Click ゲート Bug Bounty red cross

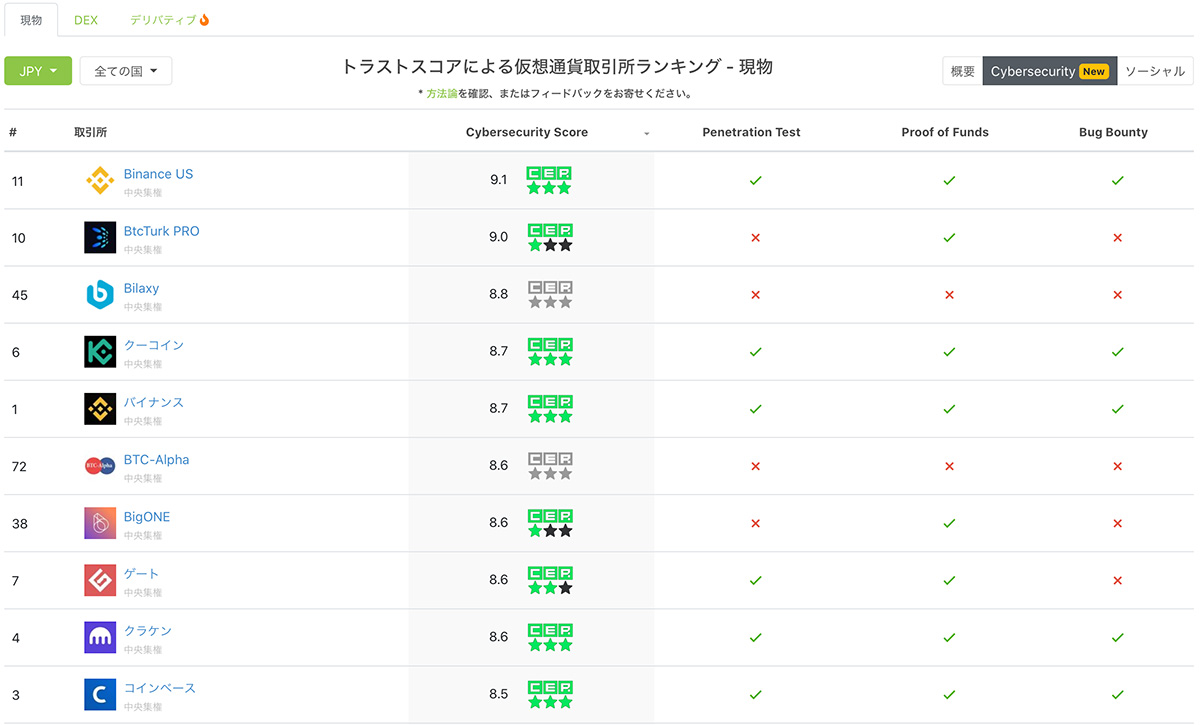(x=1118, y=580)
